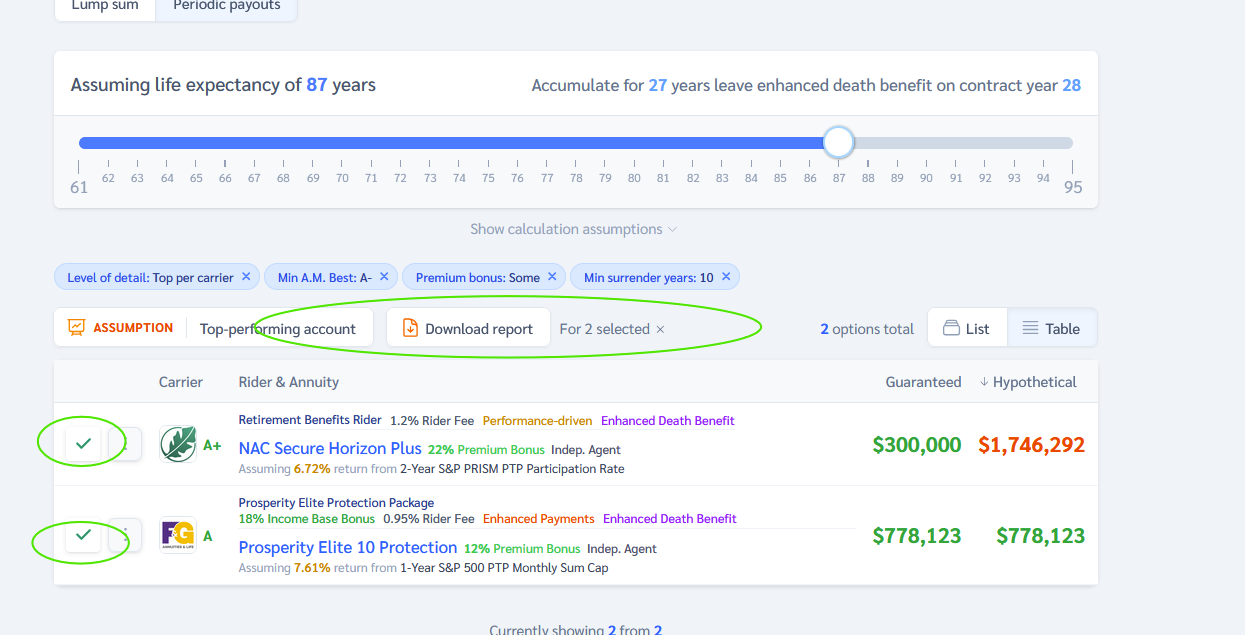
Task: Click the Assumption chart icon
Action: [x=76, y=327]
